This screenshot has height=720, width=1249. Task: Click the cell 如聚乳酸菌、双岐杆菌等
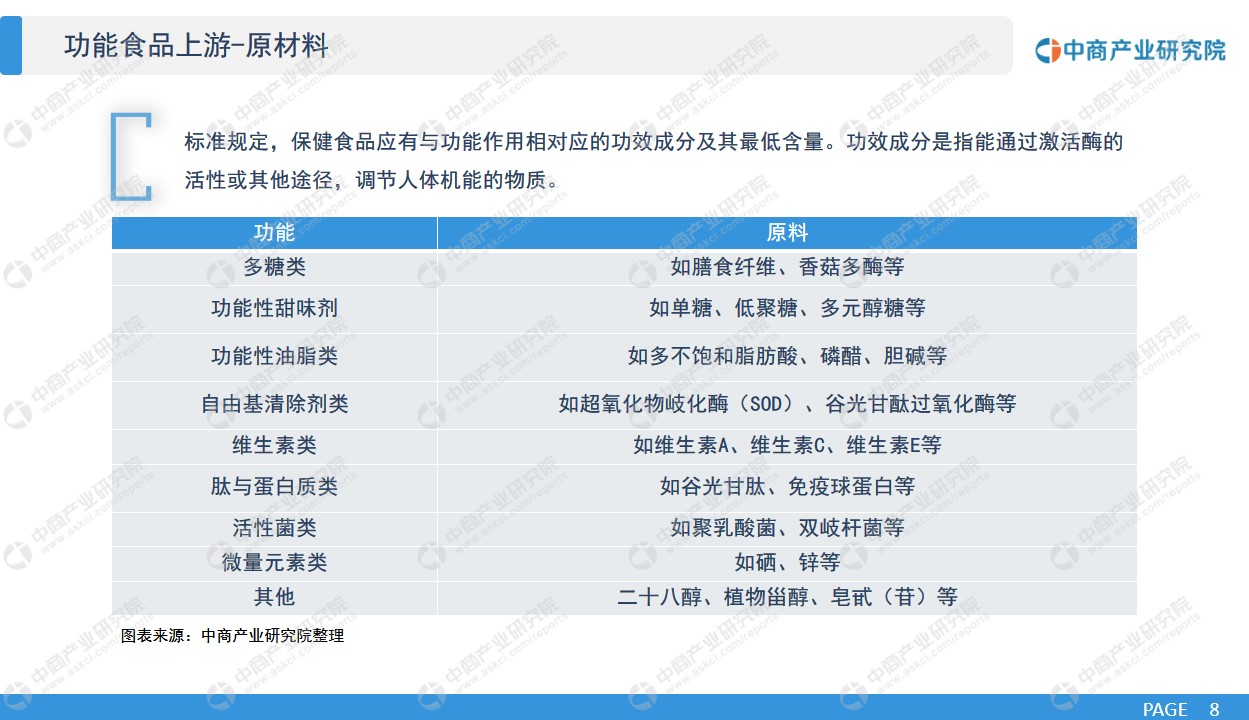click(787, 528)
